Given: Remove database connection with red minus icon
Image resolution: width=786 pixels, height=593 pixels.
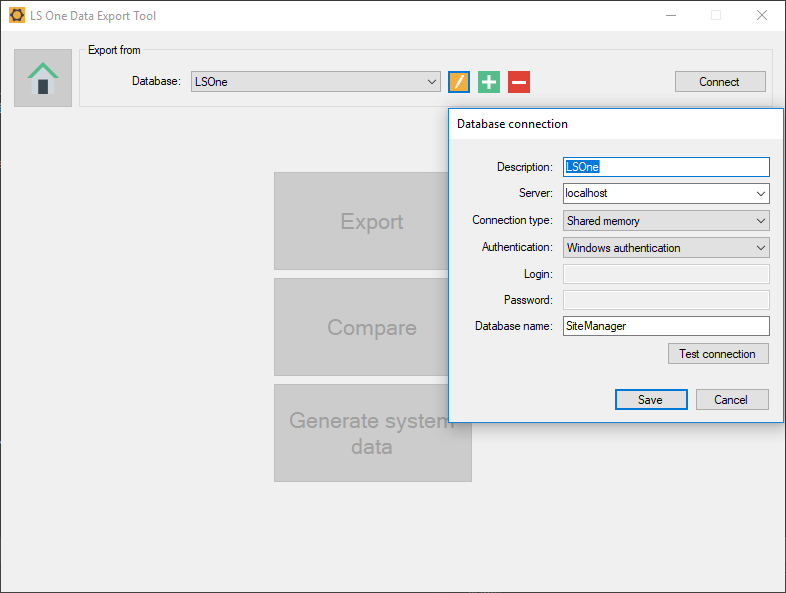Looking at the screenshot, I should 519,82.
